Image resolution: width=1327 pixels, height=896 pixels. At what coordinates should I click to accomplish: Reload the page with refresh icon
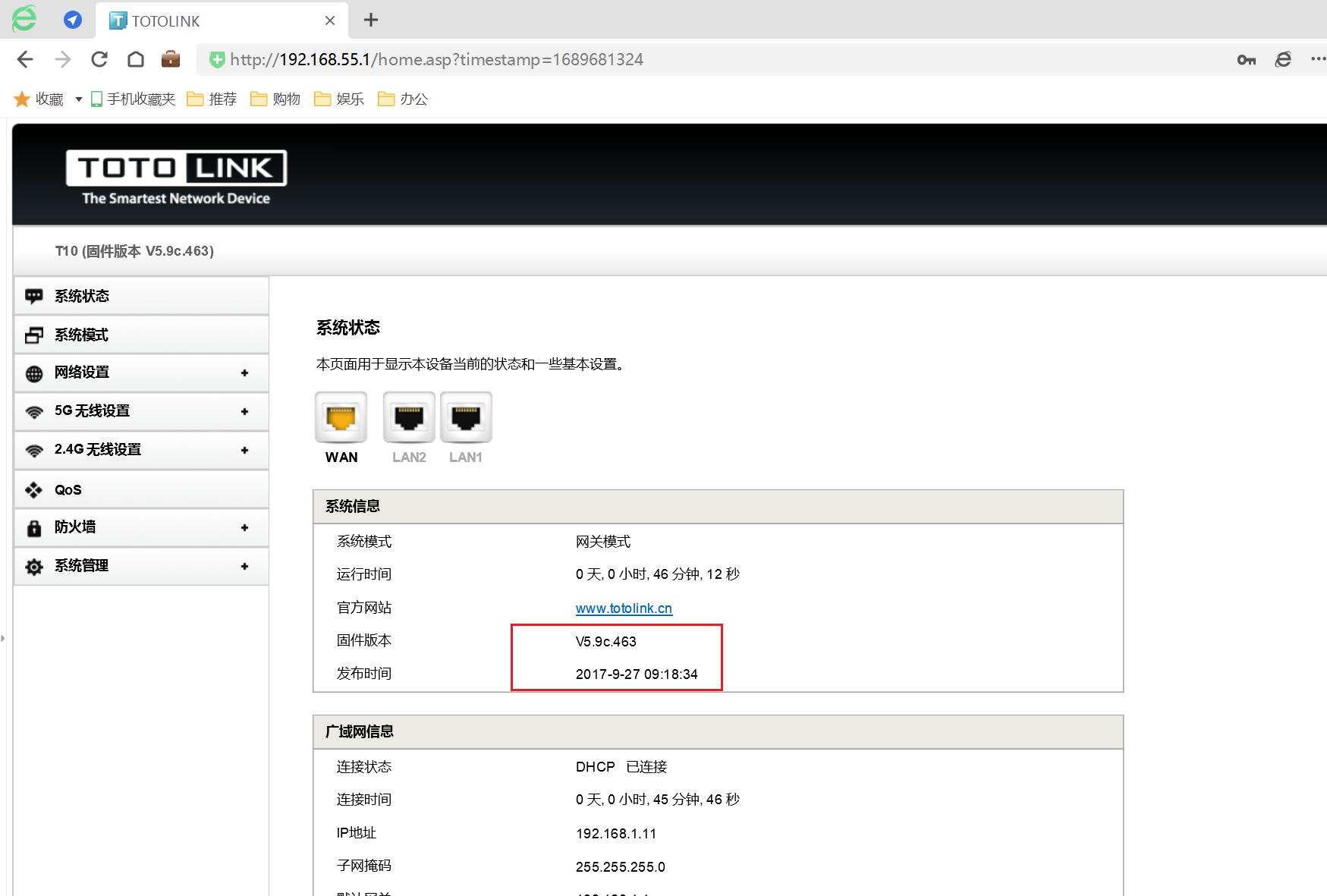click(x=99, y=59)
